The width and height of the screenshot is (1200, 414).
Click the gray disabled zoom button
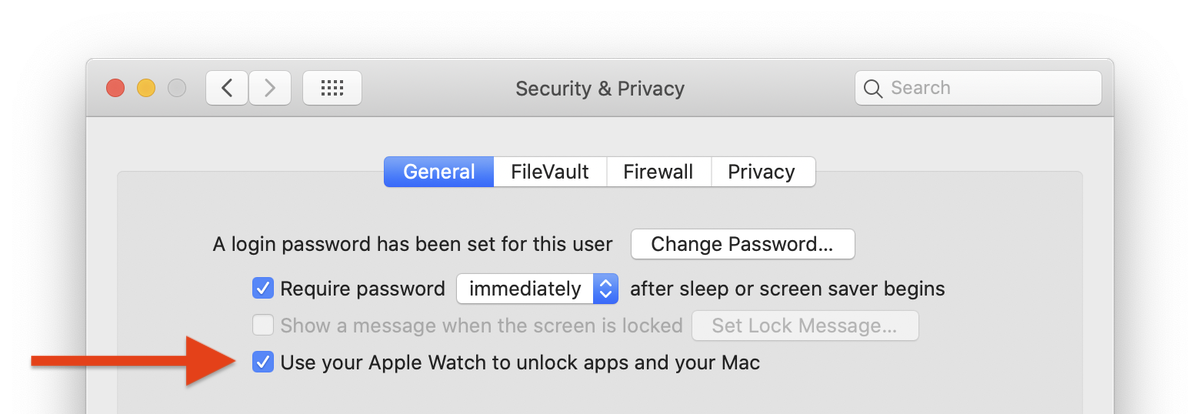pyautogui.click(x=177, y=88)
